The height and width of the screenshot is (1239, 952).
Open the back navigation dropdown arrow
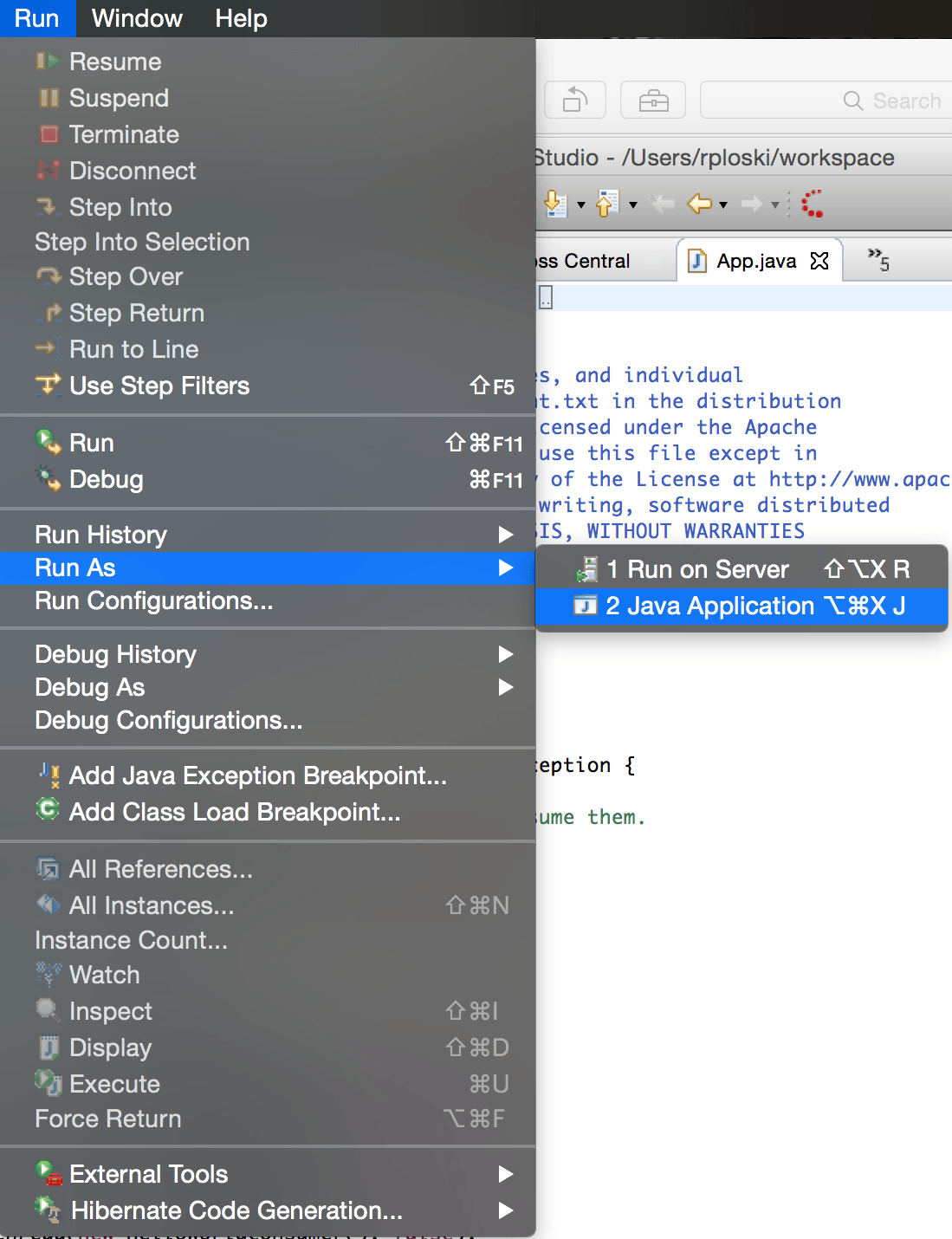[723, 205]
